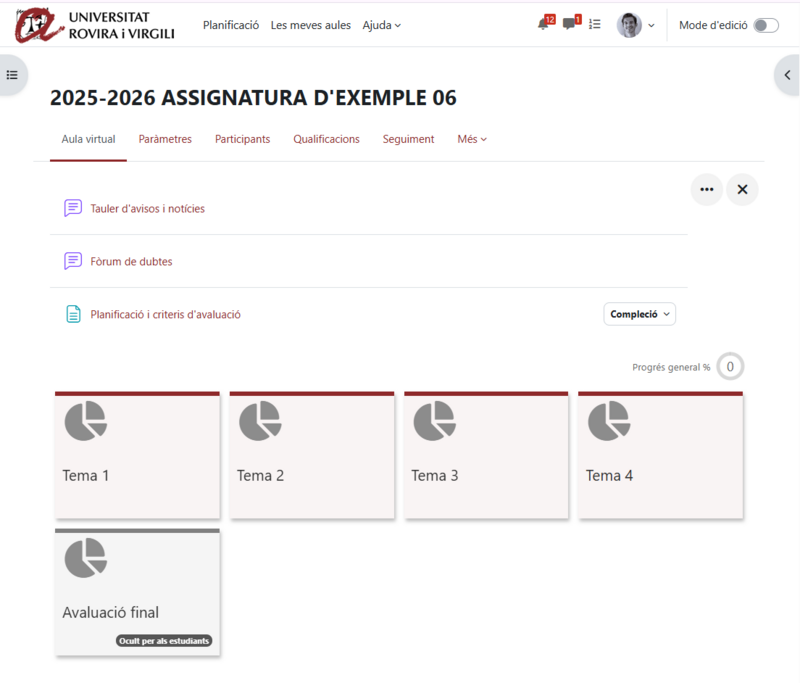Open the Ajuda dropdown menu
The image size is (800, 683).
[381, 25]
